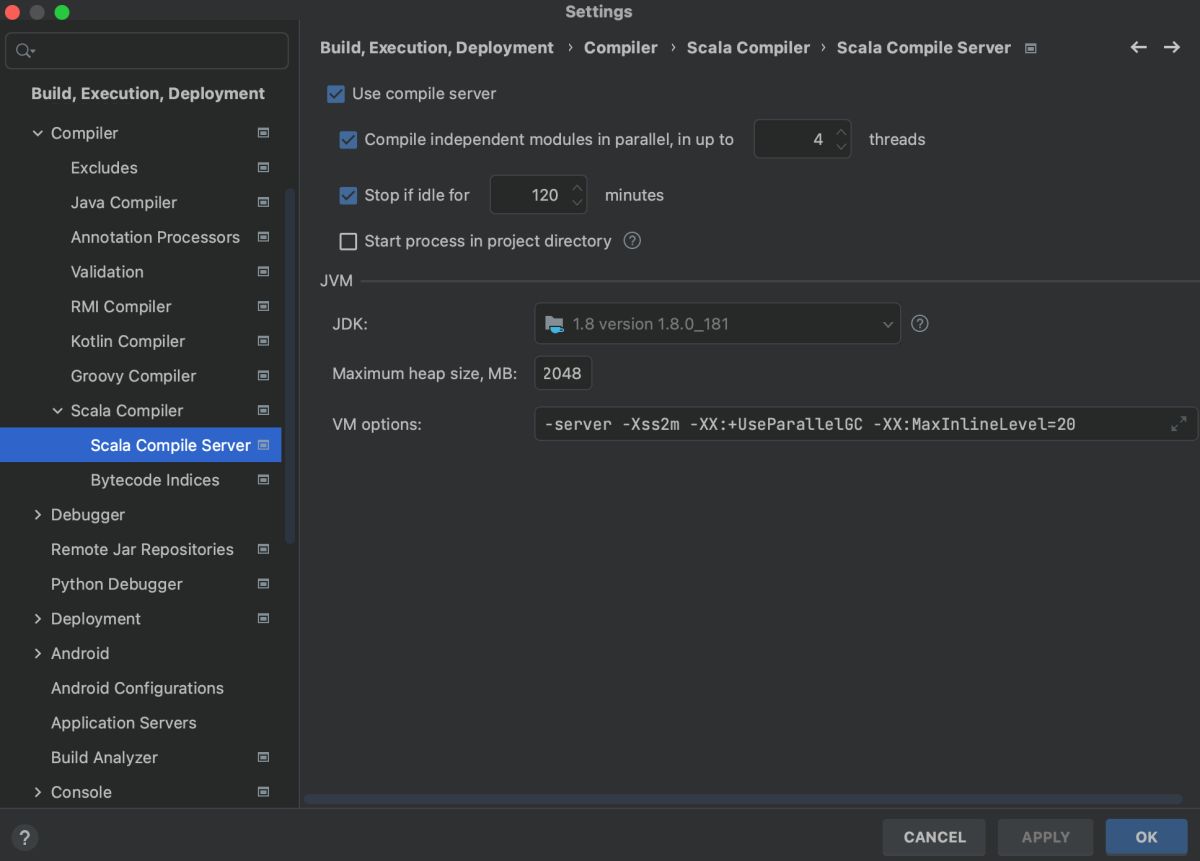This screenshot has height=861, width=1200.
Task: Click project-level icon beside Console
Action: [x=263, y=792]
